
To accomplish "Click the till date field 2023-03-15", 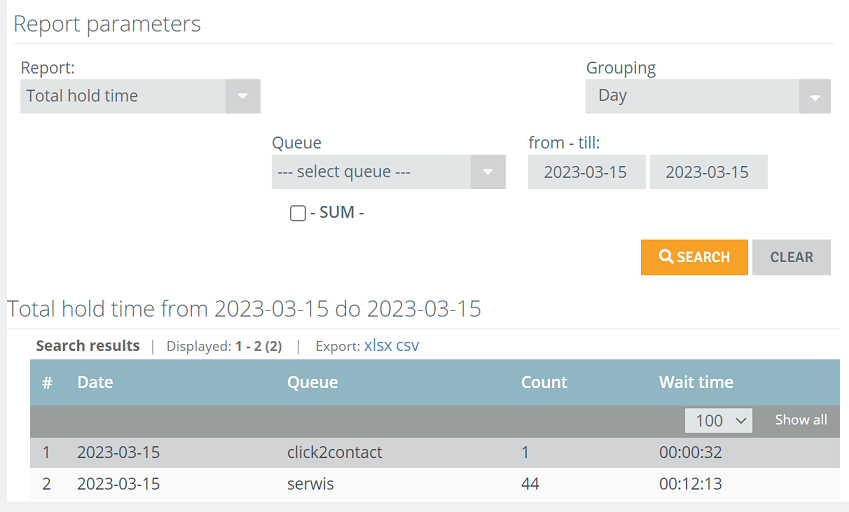I will coord(708,172).
